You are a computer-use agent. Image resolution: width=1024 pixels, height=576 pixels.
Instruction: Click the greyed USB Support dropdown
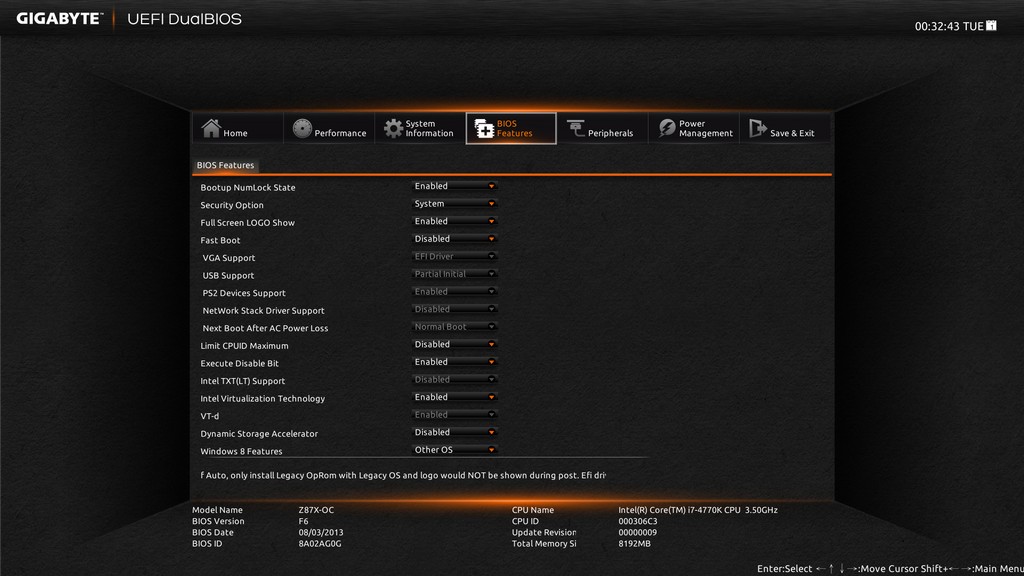(x=455, y=274)
